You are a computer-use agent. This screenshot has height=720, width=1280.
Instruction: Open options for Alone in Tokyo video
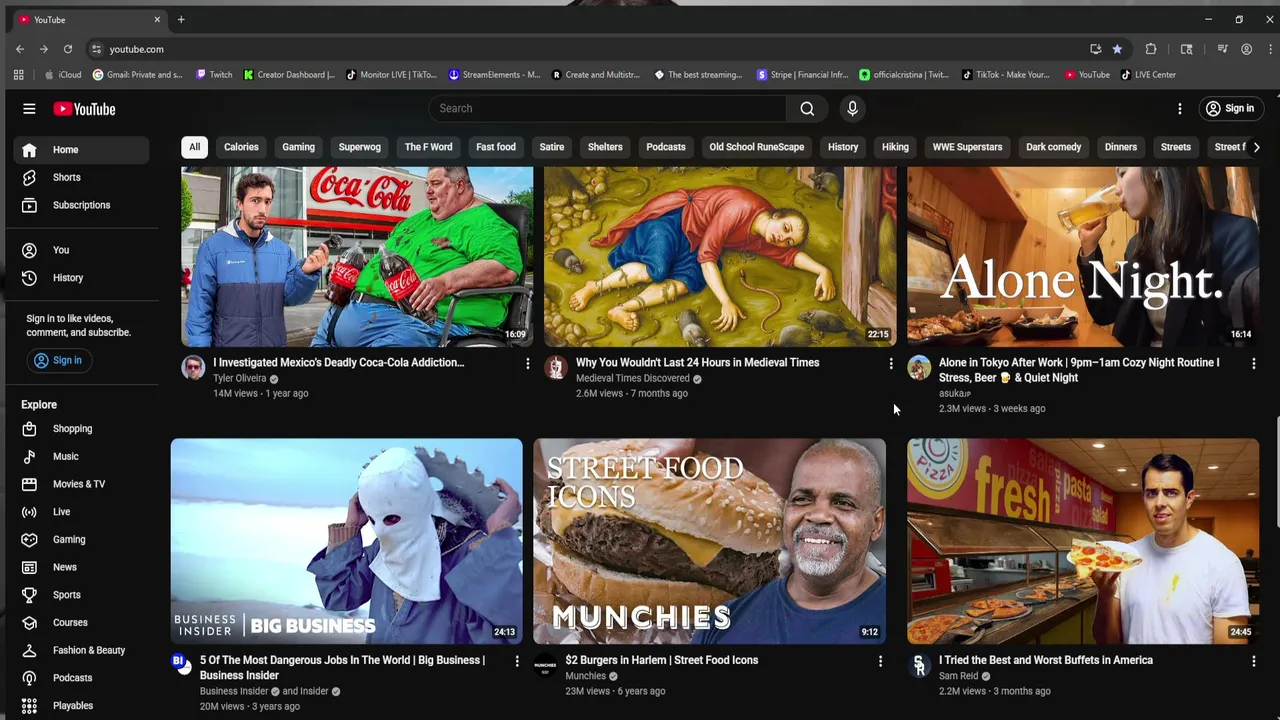(x=1253, y=364)
